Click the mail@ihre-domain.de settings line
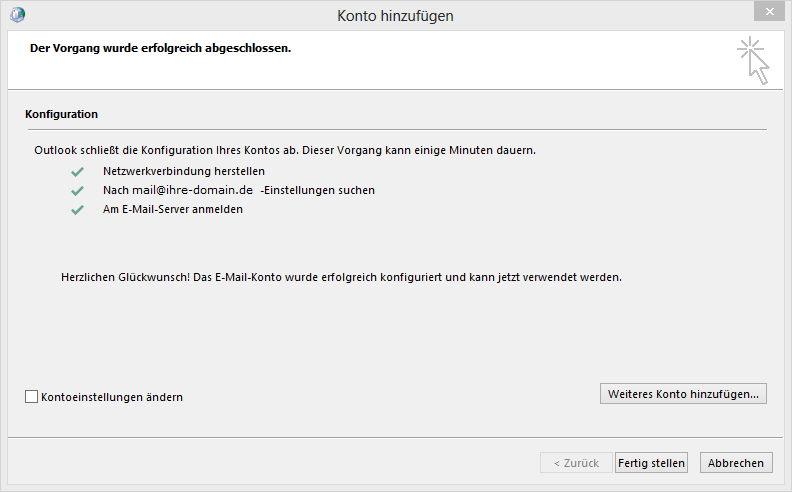 [239, 190]
